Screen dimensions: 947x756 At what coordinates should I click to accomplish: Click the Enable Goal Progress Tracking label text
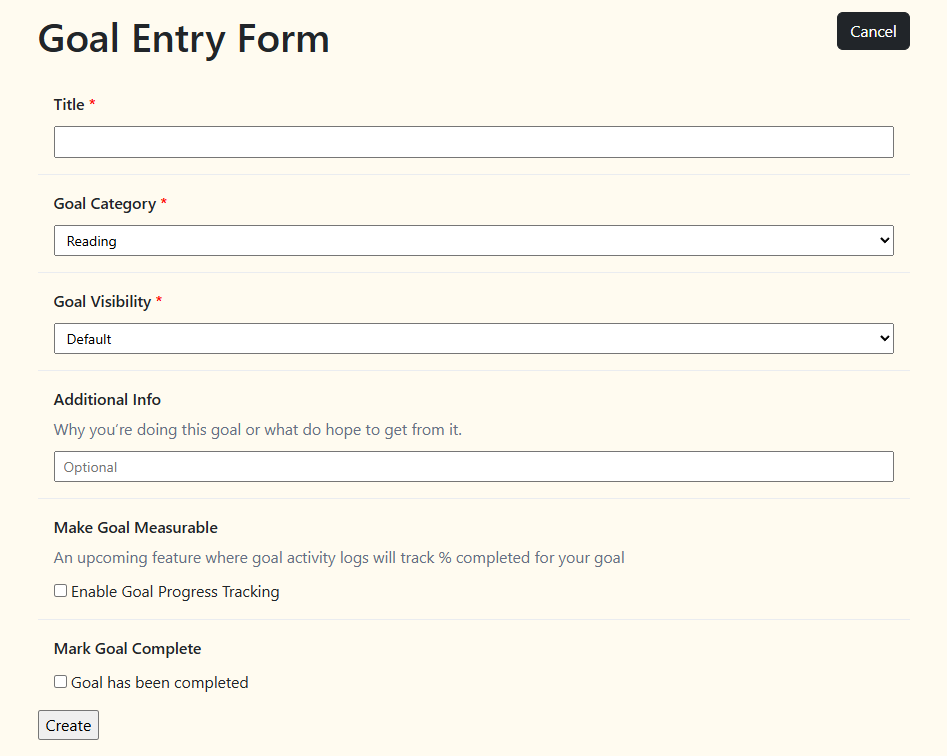[175, 592]
